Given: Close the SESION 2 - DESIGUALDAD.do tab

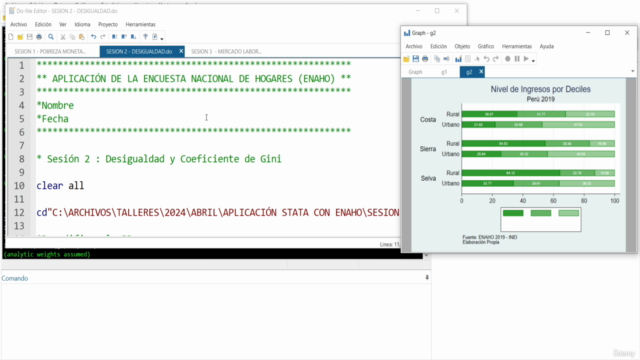Looking at the screenshot, I should pos(181,51).
